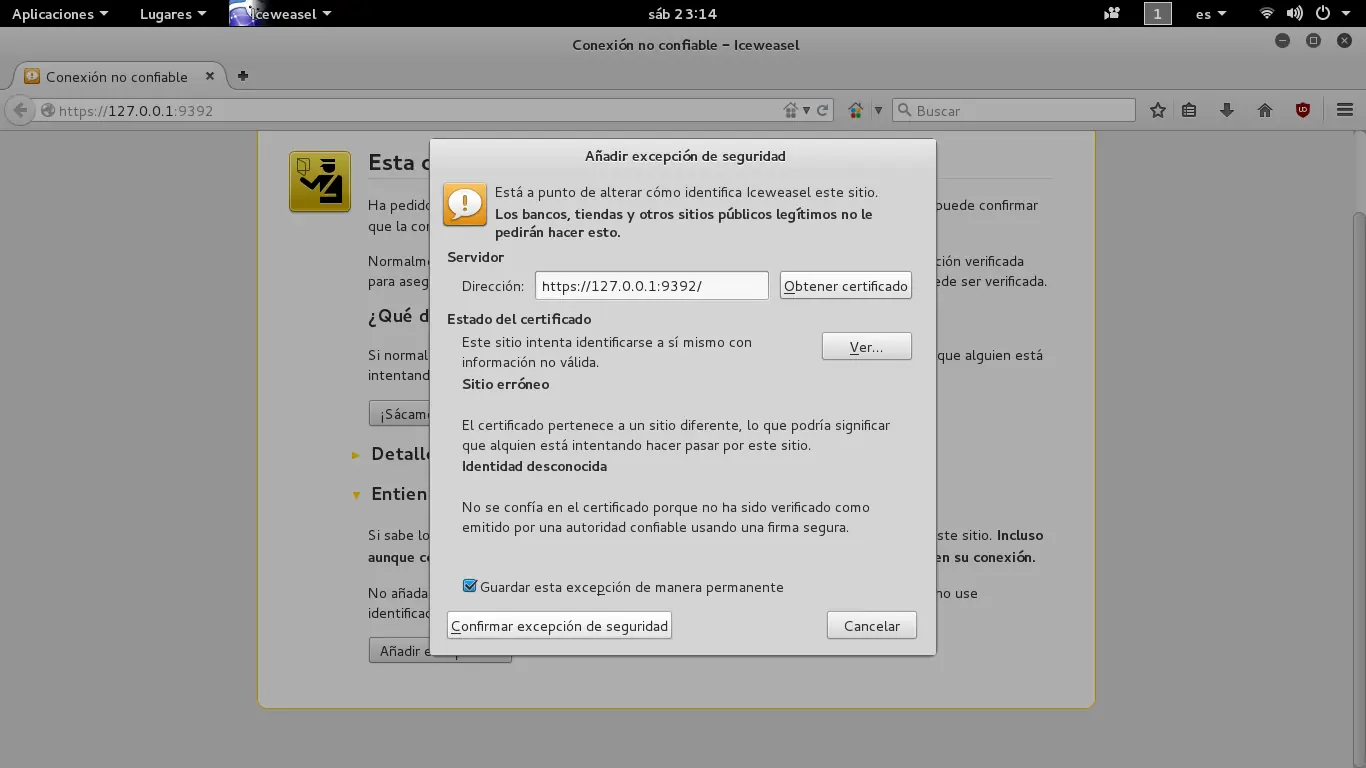Open the uBlock Origin shield icon
Viewport: 1366px width, 768px height.
(1303, 111)
